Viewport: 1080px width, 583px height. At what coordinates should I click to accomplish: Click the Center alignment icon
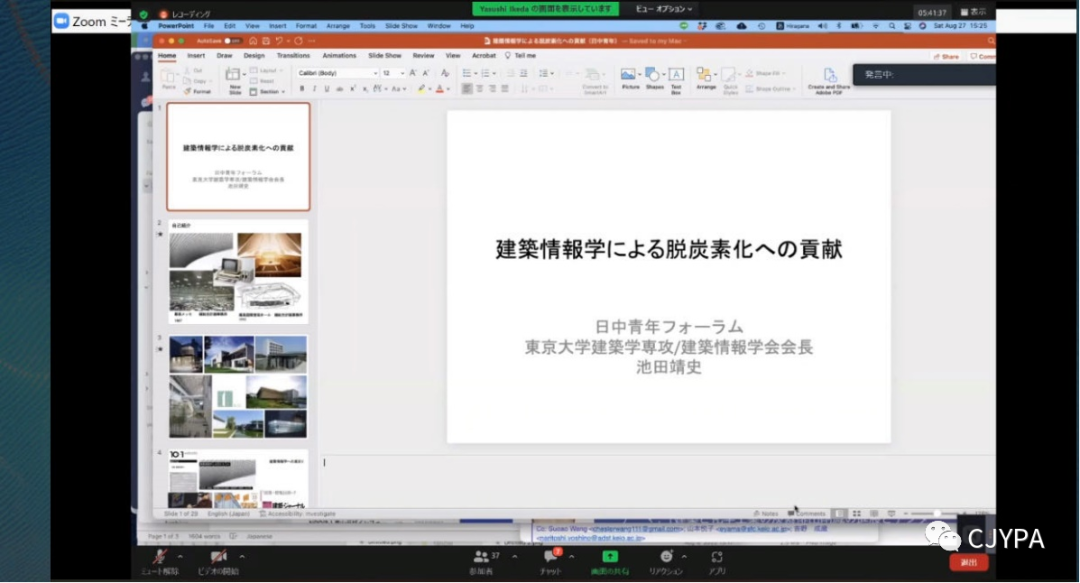480,89
